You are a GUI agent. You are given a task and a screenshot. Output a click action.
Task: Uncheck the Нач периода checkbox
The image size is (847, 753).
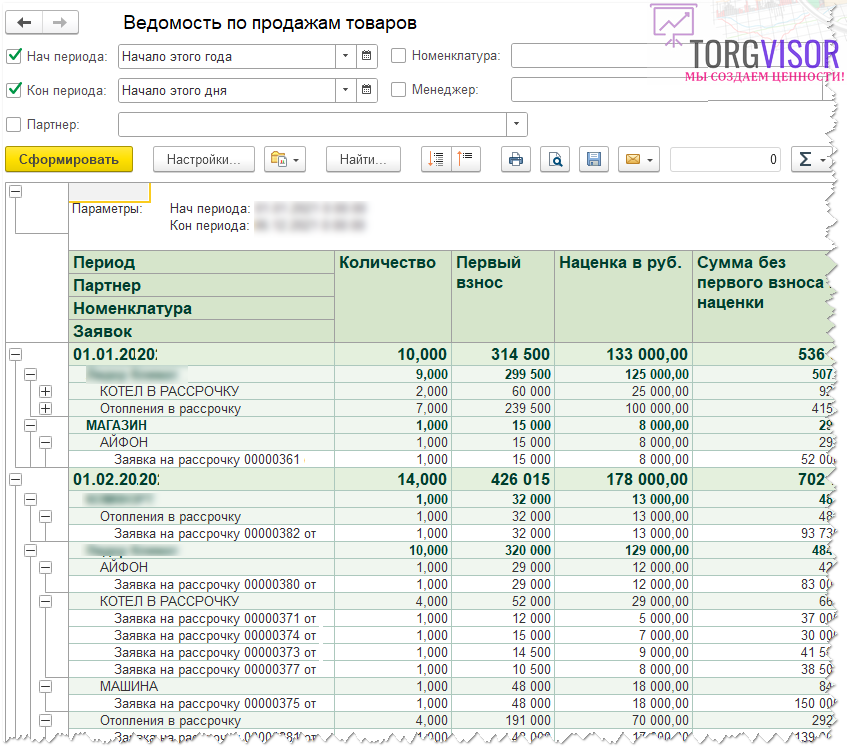tap(14, 56)
